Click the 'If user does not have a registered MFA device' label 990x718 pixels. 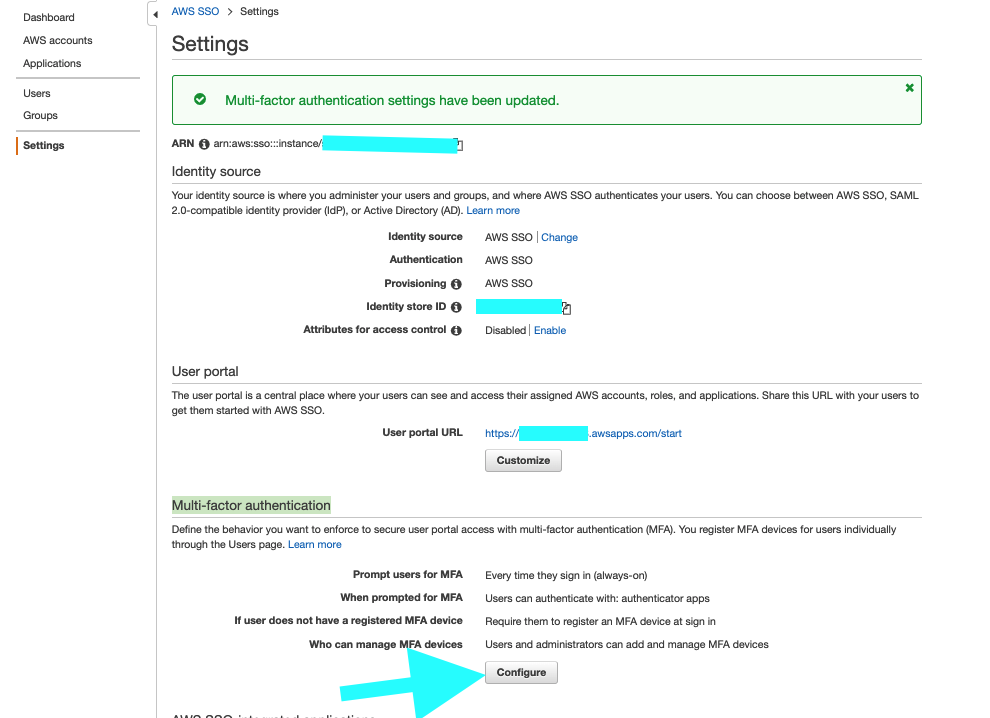pyautogui.click(x=349, y=620)
